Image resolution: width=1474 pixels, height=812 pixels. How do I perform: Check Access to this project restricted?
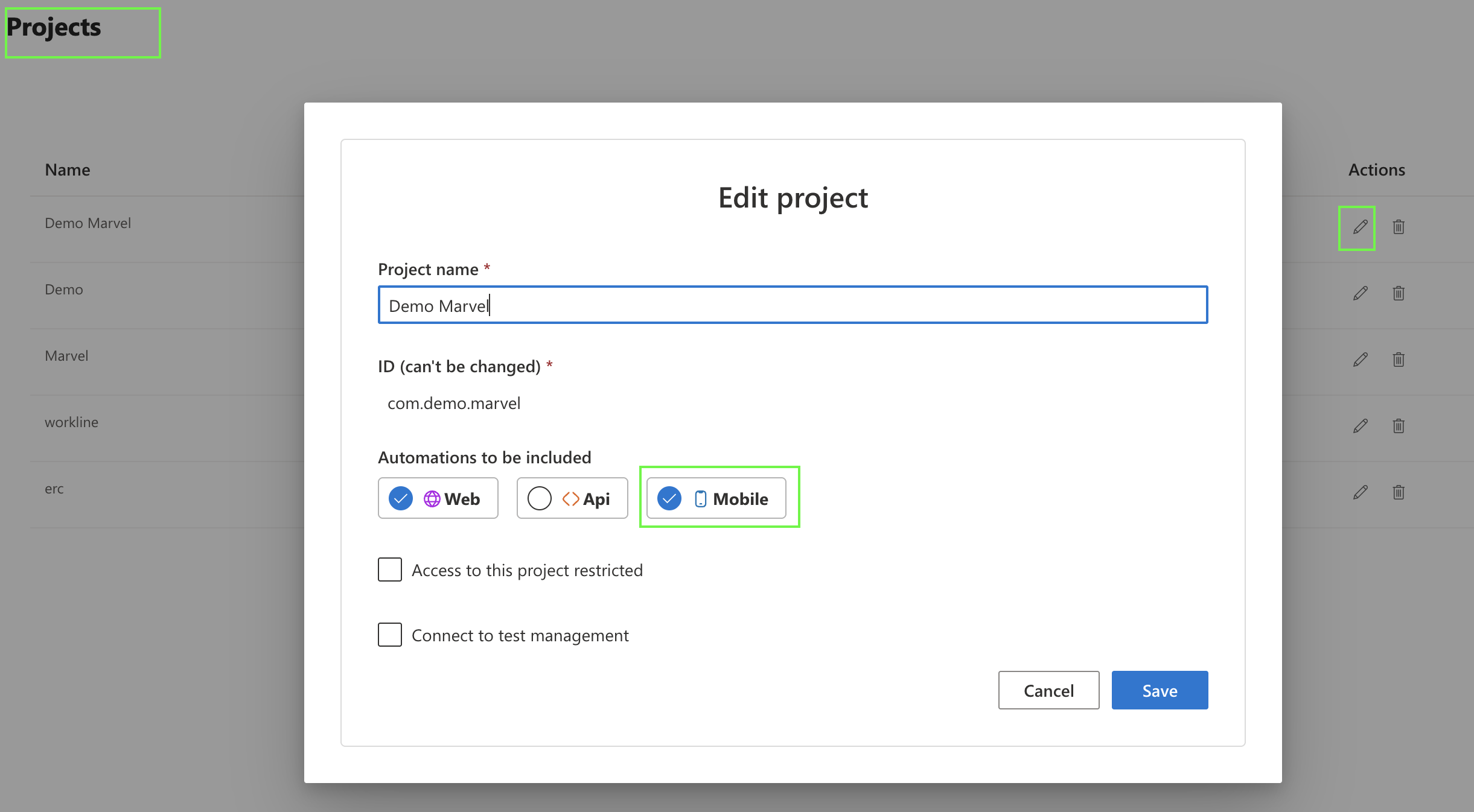[390, 569]
